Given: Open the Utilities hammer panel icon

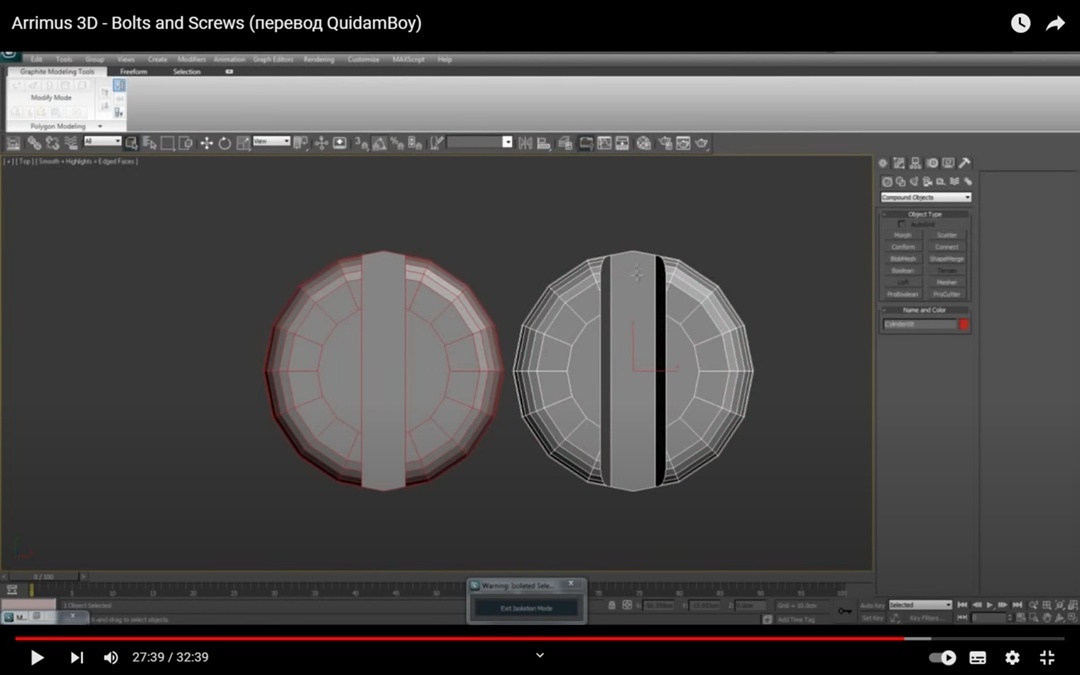Looking at the screenshot, I should 964,163.
